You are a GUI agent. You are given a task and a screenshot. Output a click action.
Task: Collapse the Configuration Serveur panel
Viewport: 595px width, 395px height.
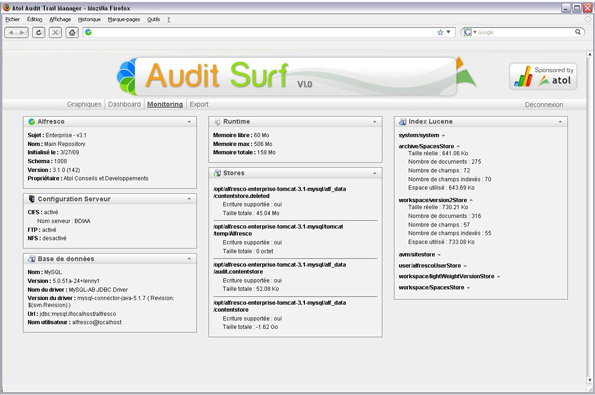(189, 199)
